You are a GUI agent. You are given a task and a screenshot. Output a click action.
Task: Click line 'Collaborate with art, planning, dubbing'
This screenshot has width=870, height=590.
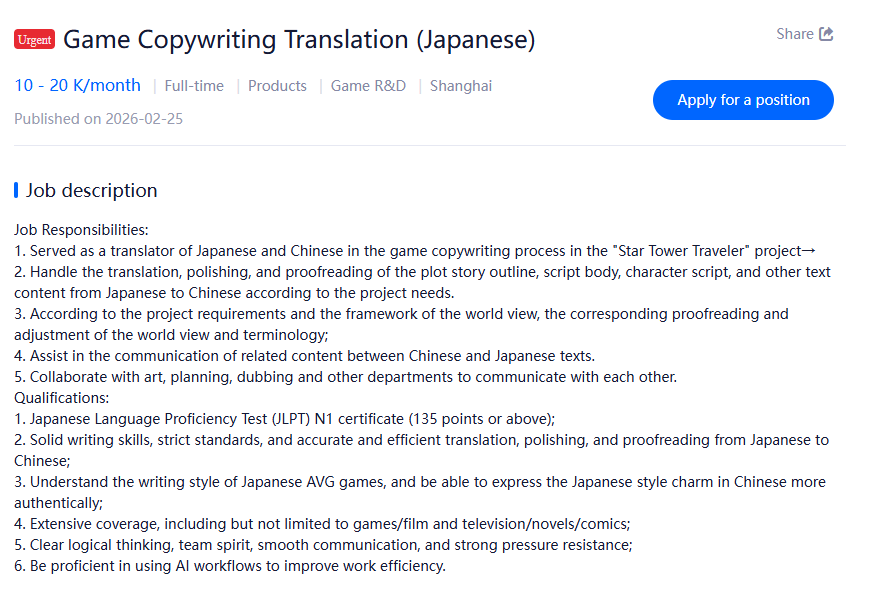coord(346,377)
